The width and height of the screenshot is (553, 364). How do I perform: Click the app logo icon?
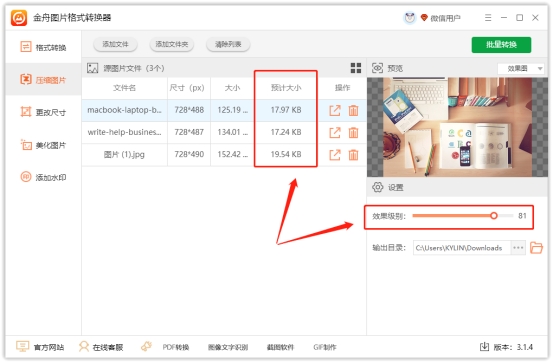point(19,18)
